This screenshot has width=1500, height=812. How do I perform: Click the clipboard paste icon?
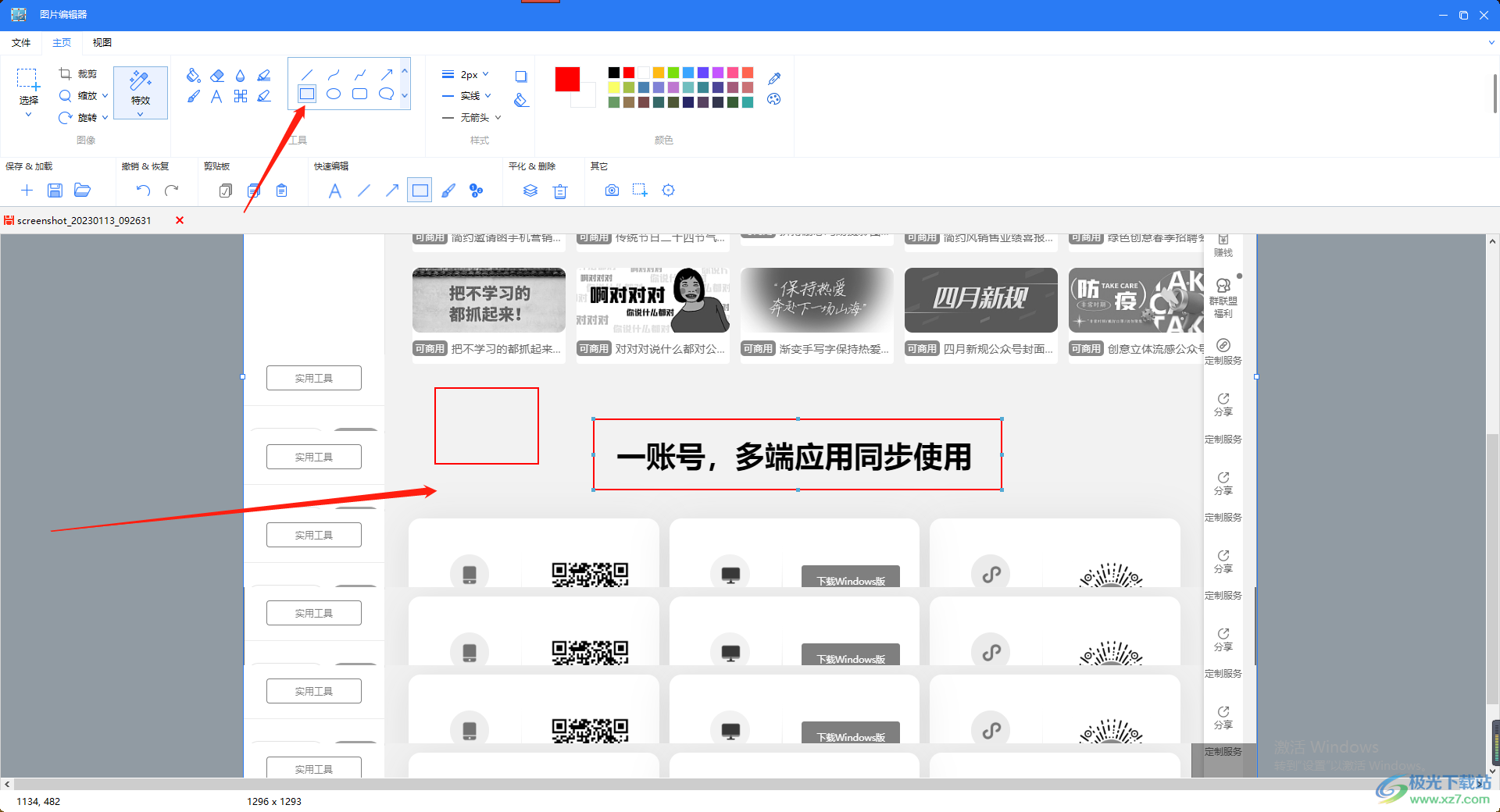[x=282, y=191]
